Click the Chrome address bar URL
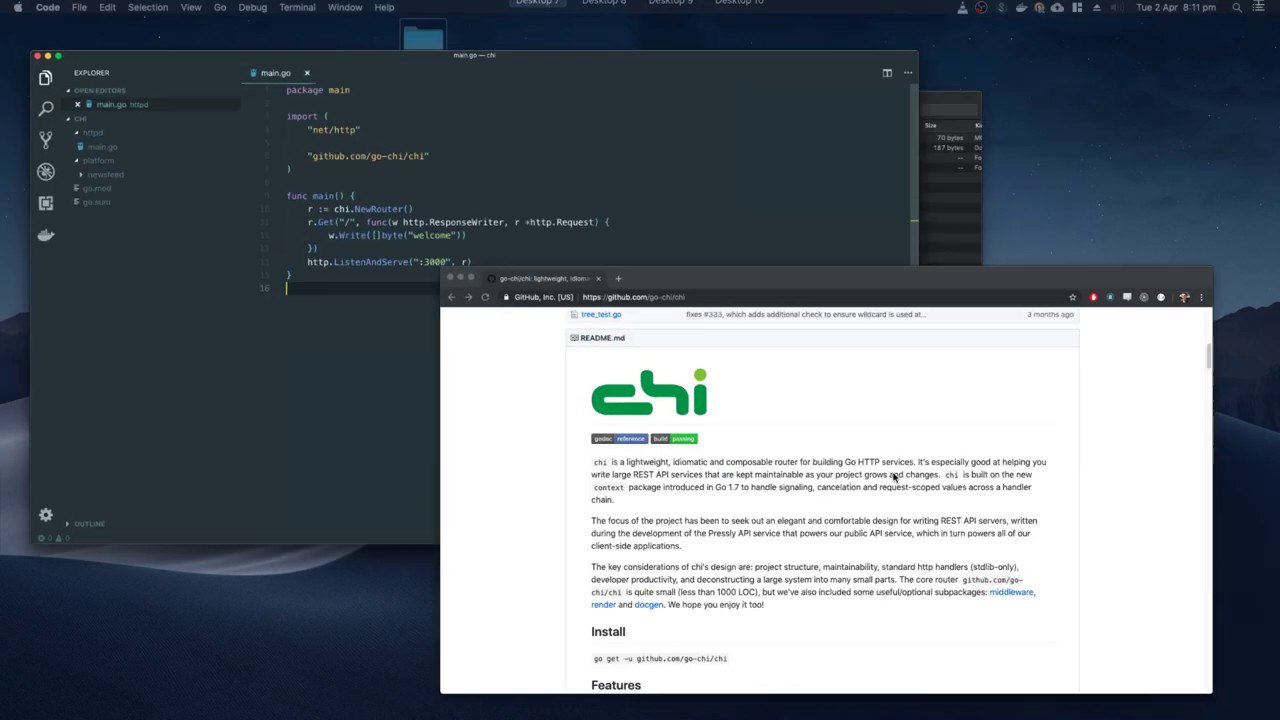Image resolution: width=1280 pixels, height=720 pixels. coord(634,297)
